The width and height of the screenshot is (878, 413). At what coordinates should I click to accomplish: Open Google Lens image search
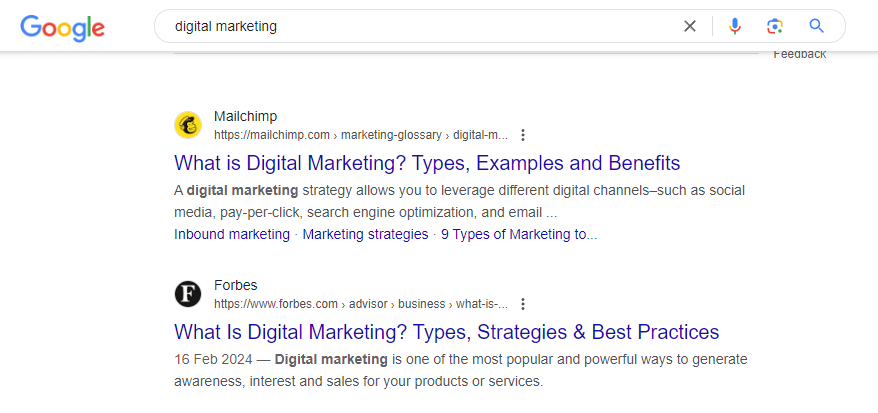point(775,26)
